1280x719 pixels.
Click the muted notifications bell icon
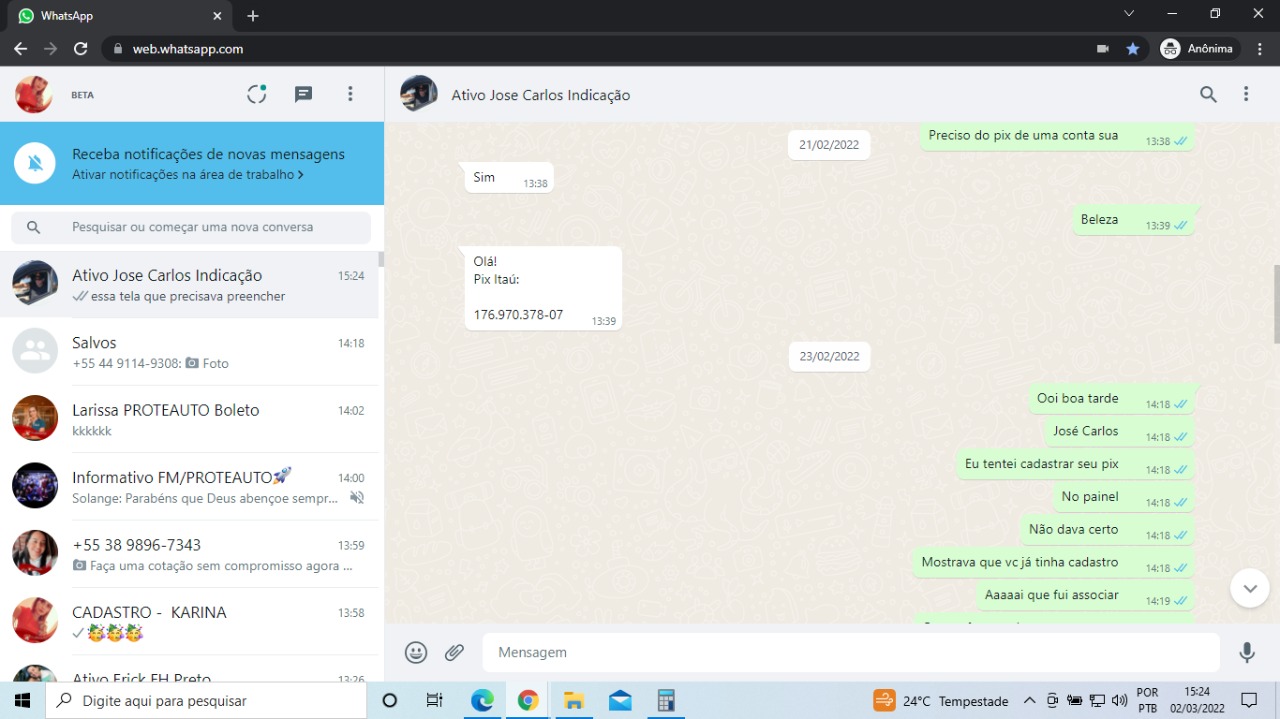(x=35, y=163)
